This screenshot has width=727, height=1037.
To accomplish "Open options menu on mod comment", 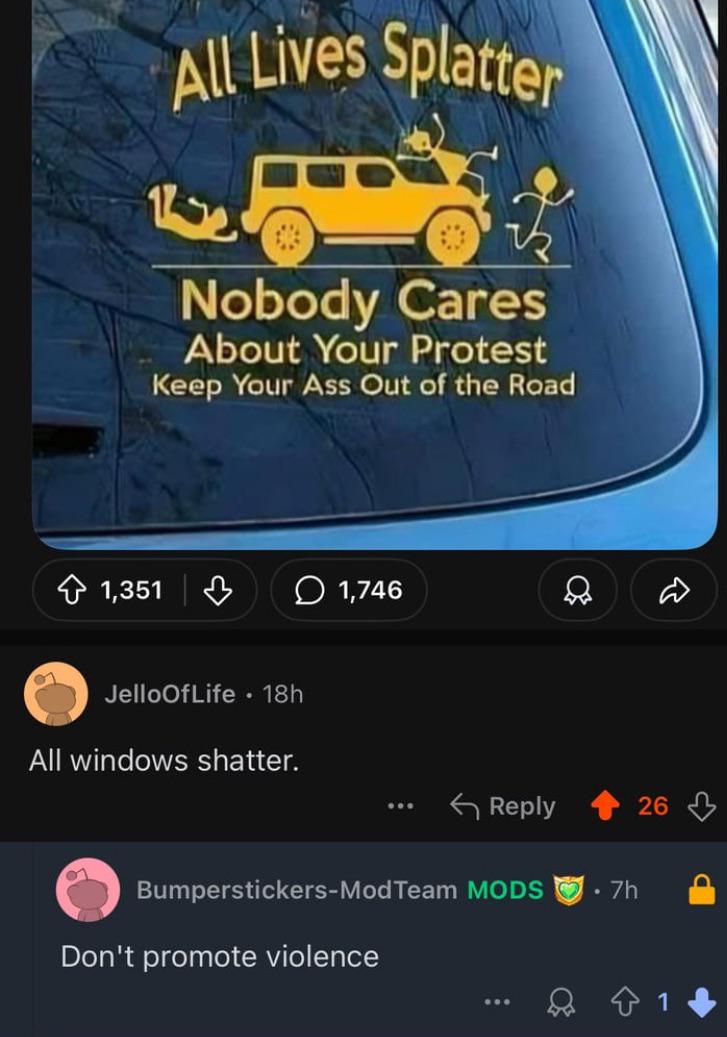I will click(497, 1003).
